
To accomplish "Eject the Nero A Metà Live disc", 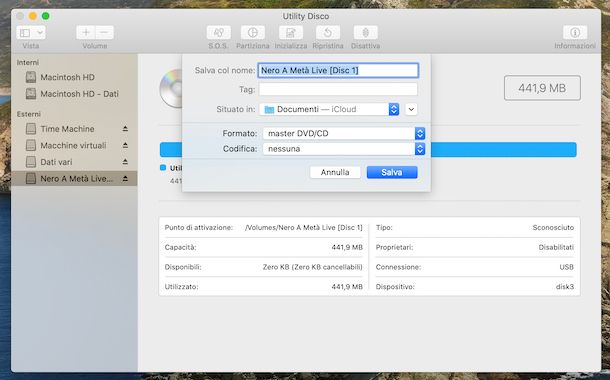I will (125, 178).
